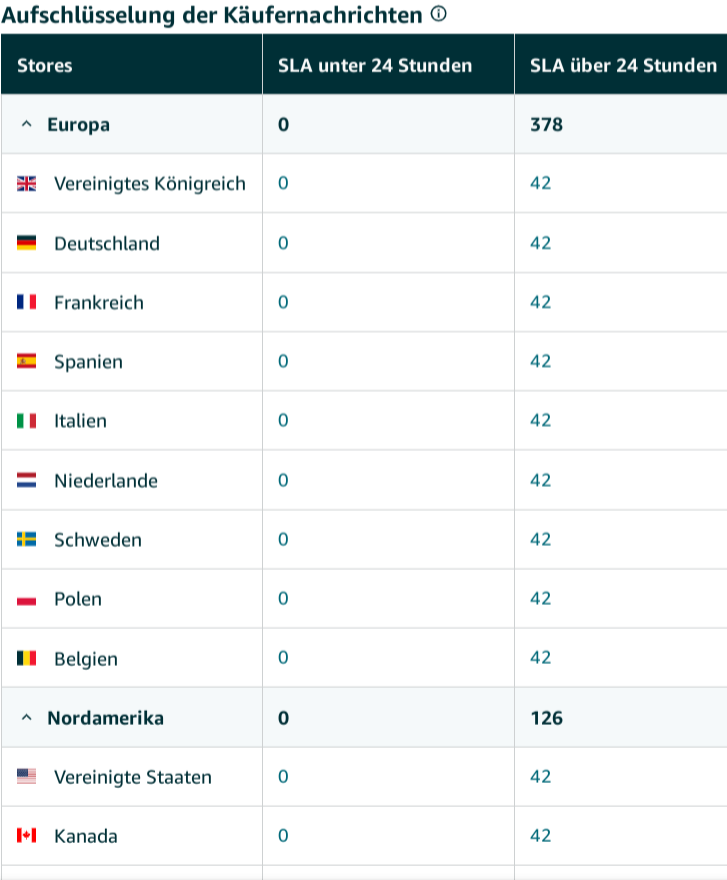Click the Italian flag icon
This screenshot has width=727, height=880.
26,420
